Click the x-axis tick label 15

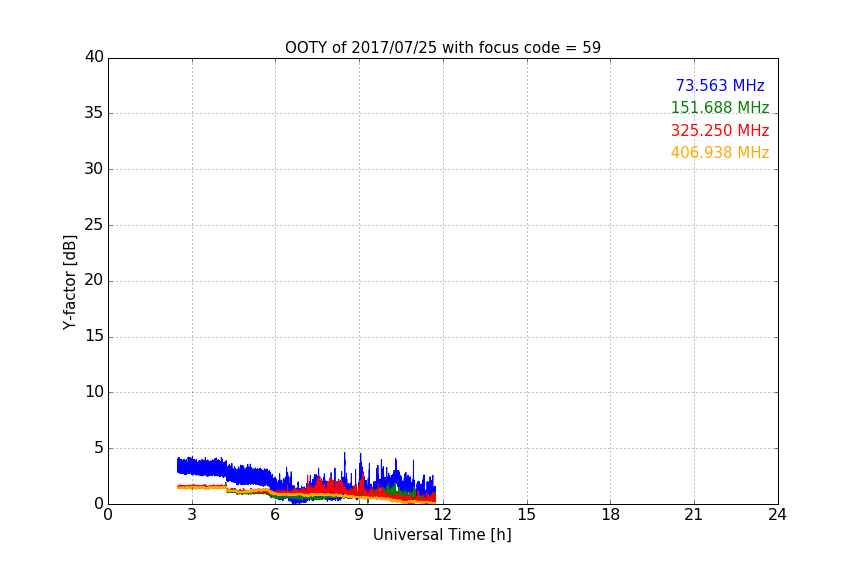coord(526,515)
